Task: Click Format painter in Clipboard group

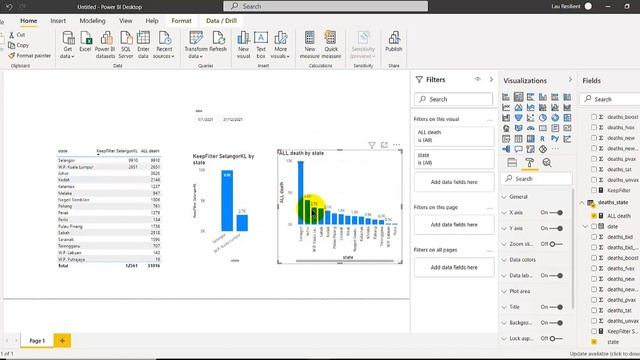Action: (30, 56)
